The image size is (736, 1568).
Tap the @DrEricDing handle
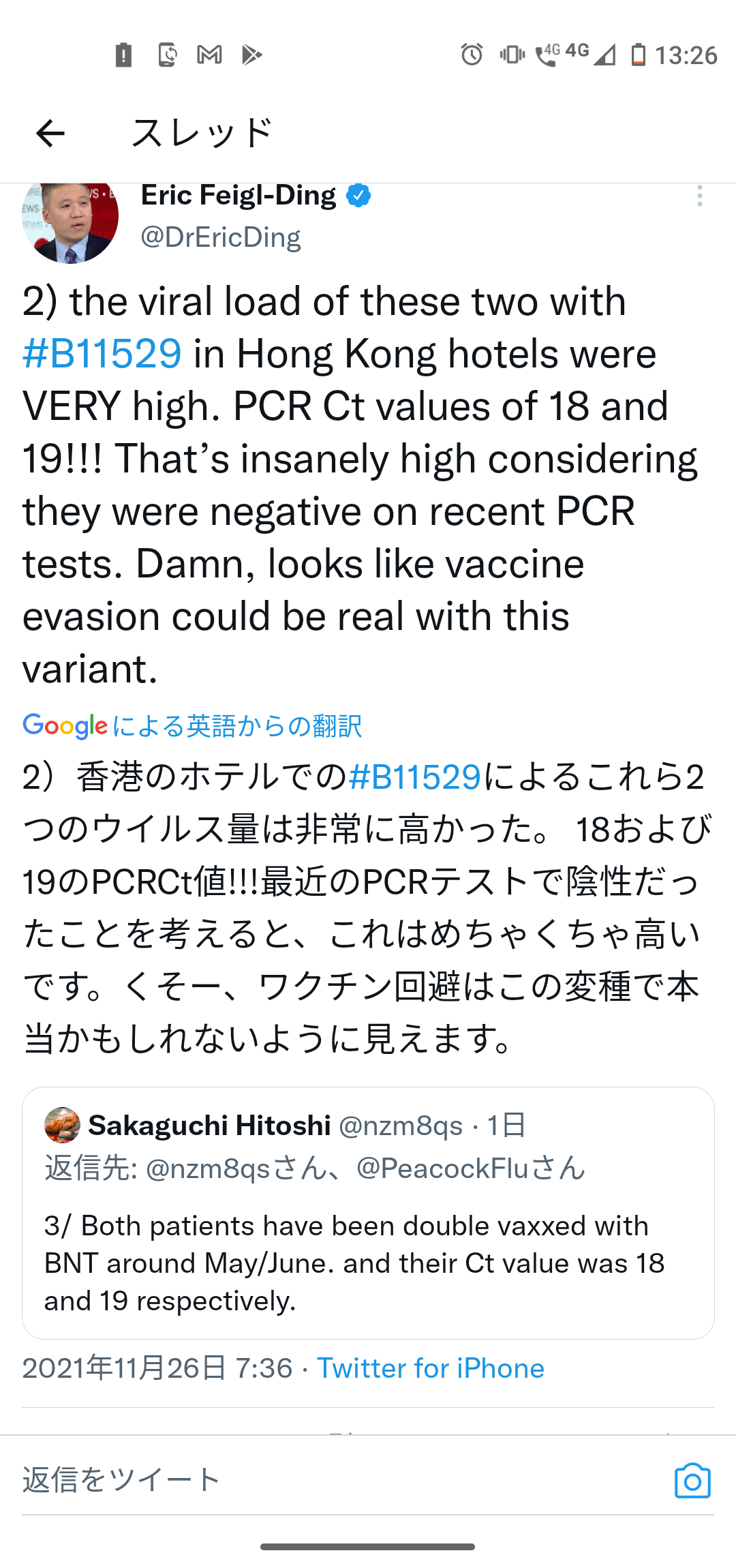click(x=221, y=237)
